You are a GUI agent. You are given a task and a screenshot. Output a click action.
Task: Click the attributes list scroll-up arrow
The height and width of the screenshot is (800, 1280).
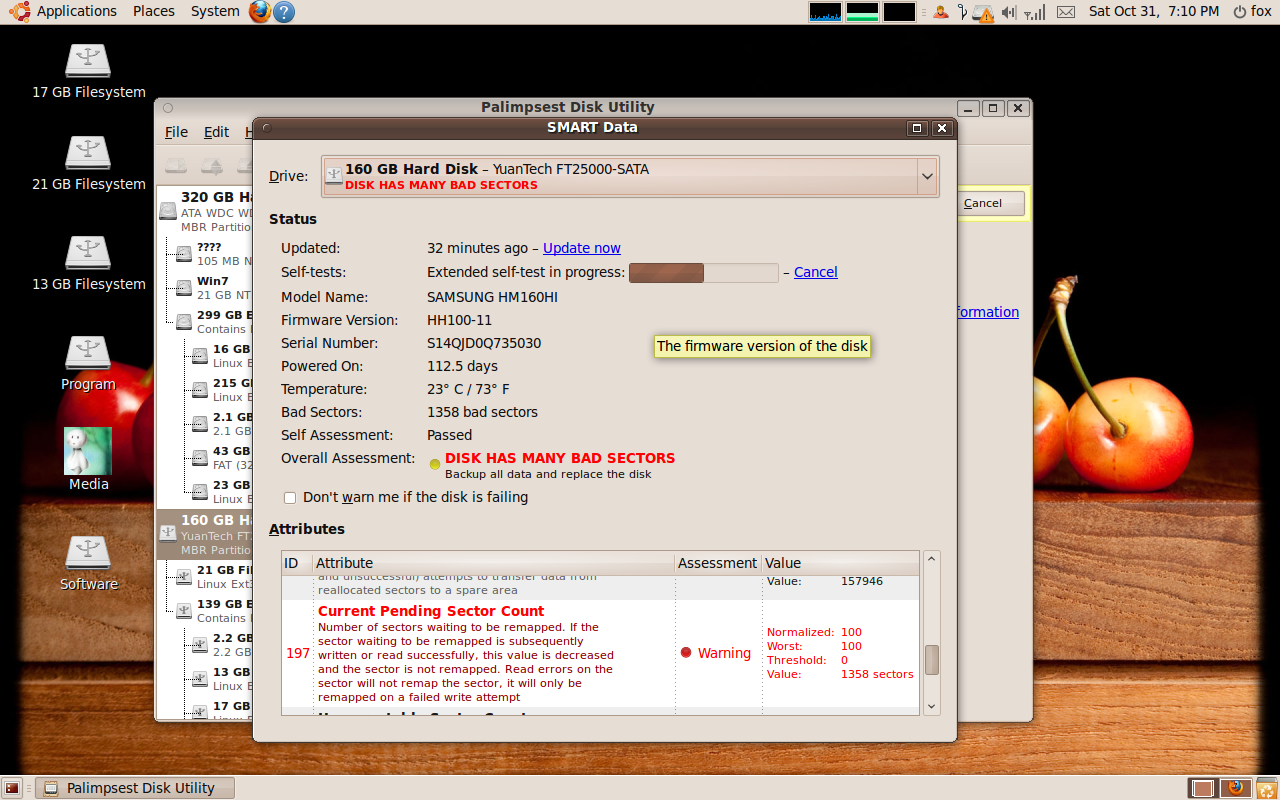point(932,560)
